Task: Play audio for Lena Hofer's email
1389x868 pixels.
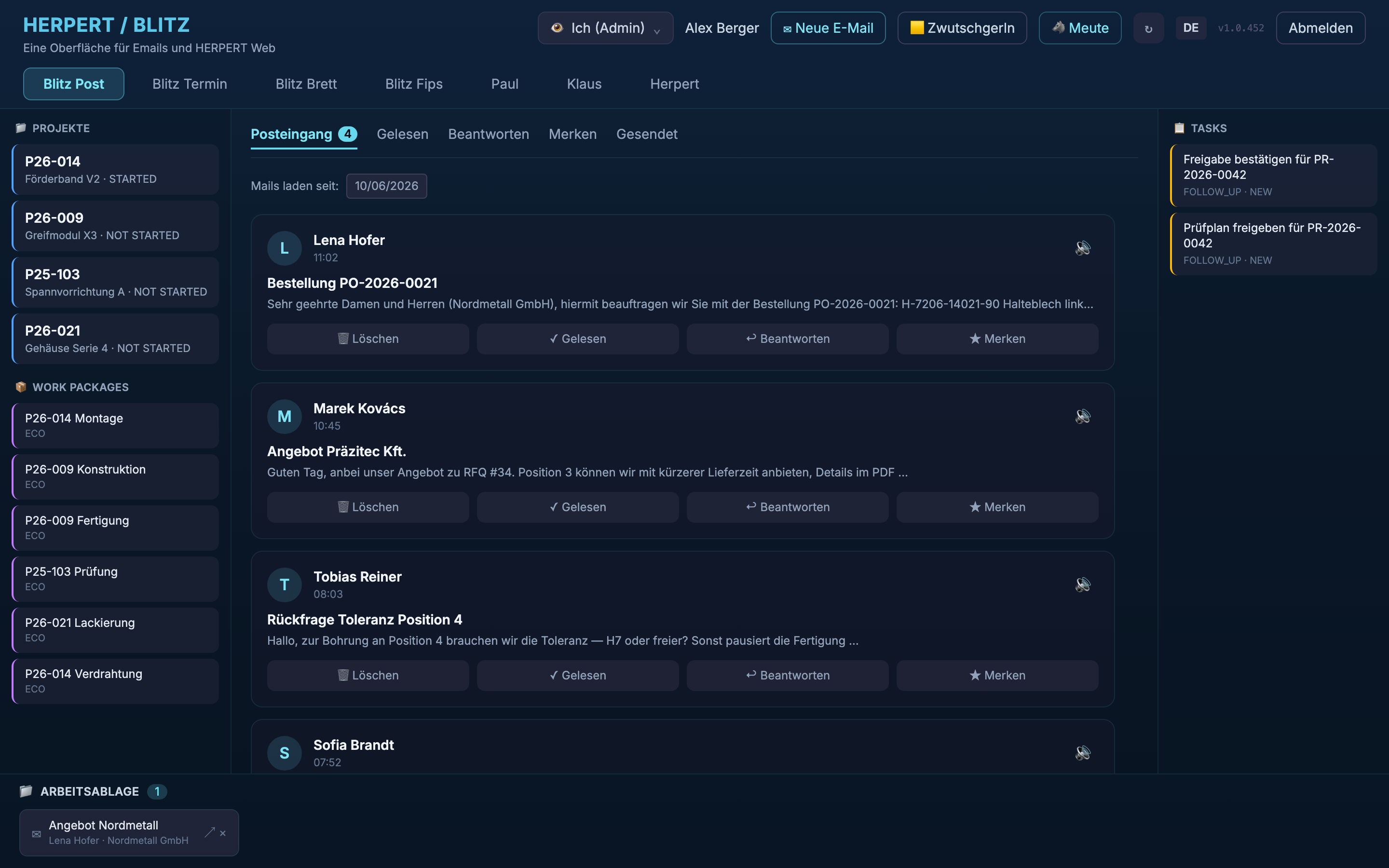Action: [1082, 248]
